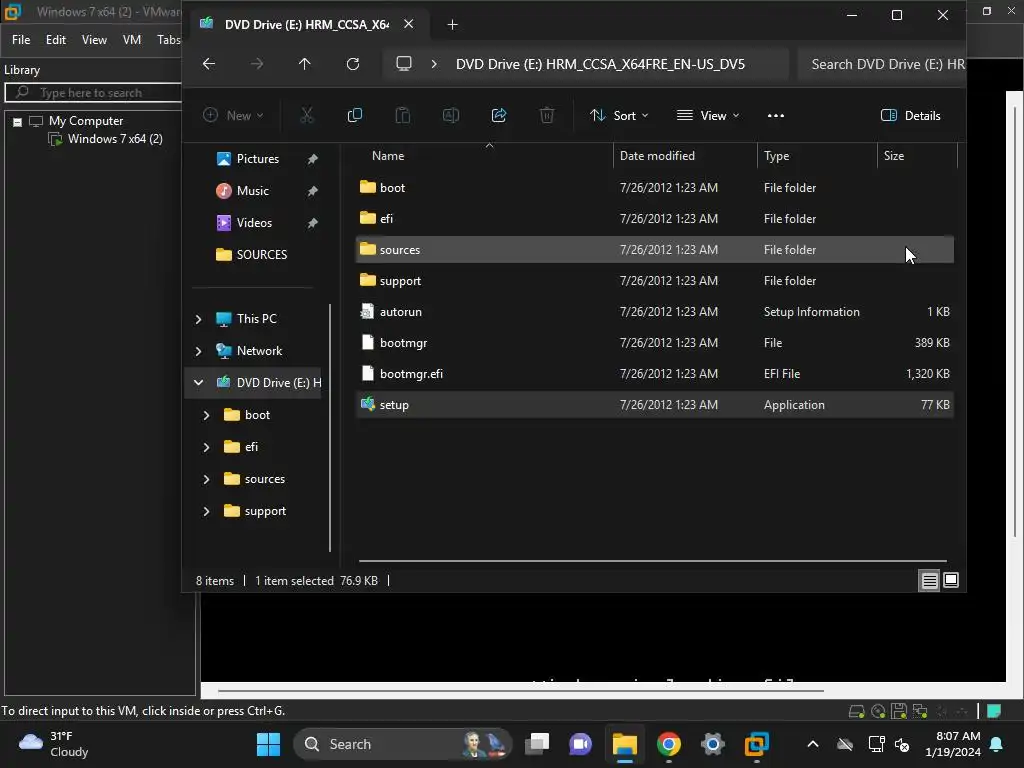Open Pictures in quick access

tap(257, 159)
